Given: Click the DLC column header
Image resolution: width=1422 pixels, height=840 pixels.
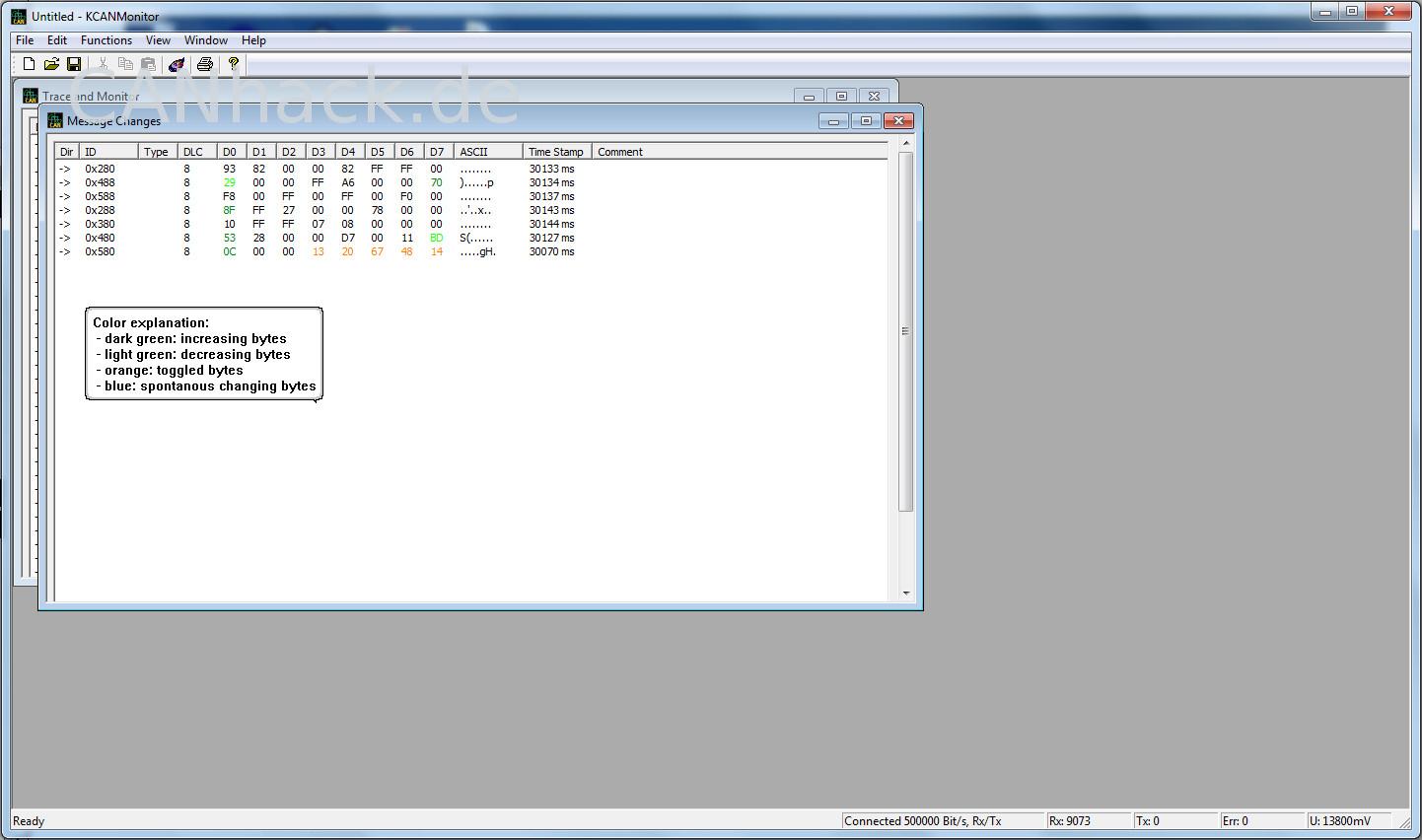Looking at the screenshot, I should pos(197,152).
